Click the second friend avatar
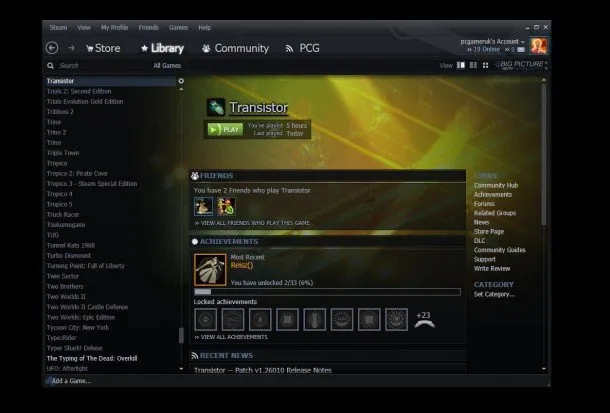610x413 pixels. click(x=226, y=206)
